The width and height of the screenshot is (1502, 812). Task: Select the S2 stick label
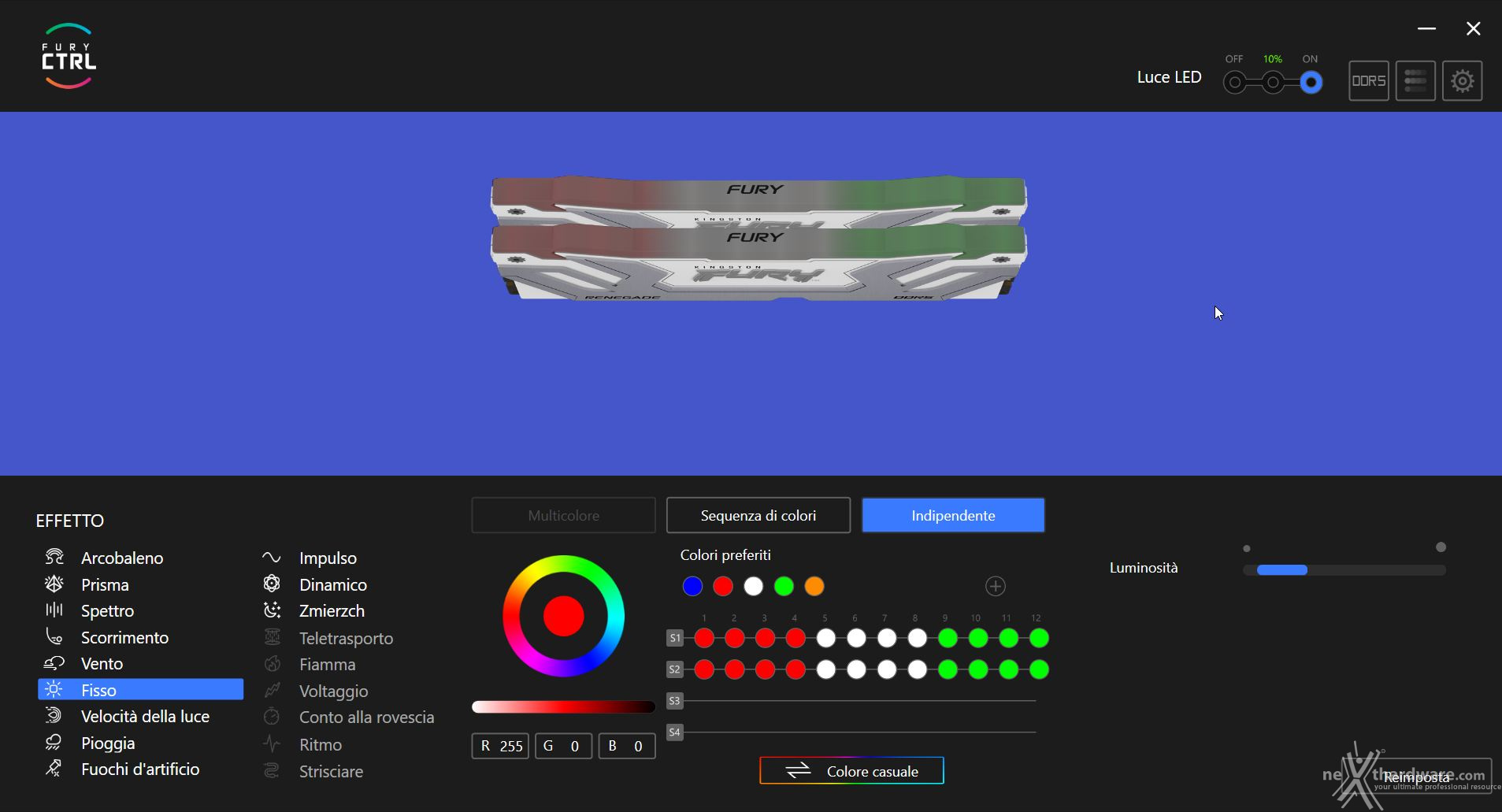coord(674,669)
